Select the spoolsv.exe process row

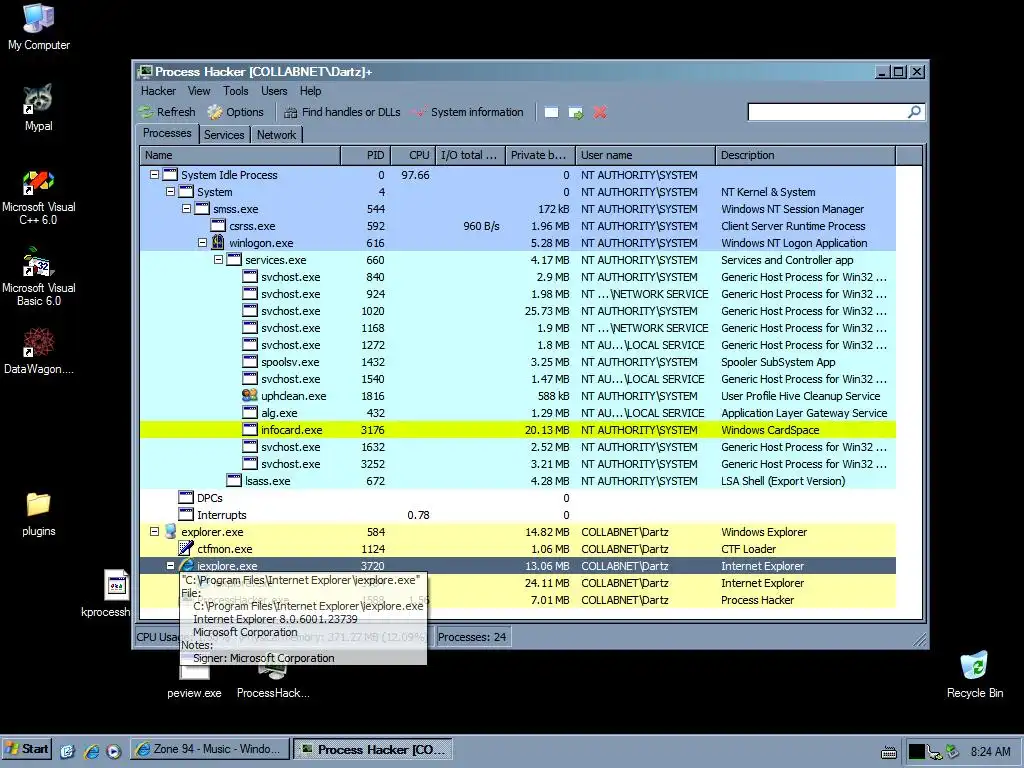tap(518, 362)
